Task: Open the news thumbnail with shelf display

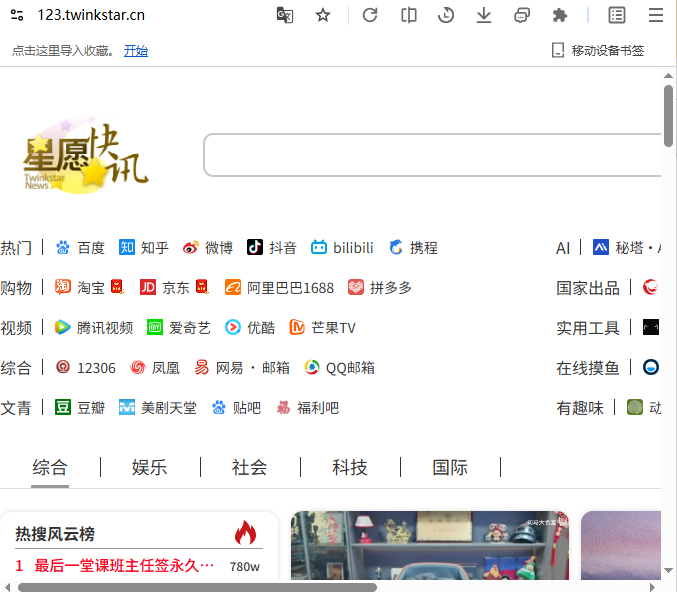Action: tap(430, 545)
